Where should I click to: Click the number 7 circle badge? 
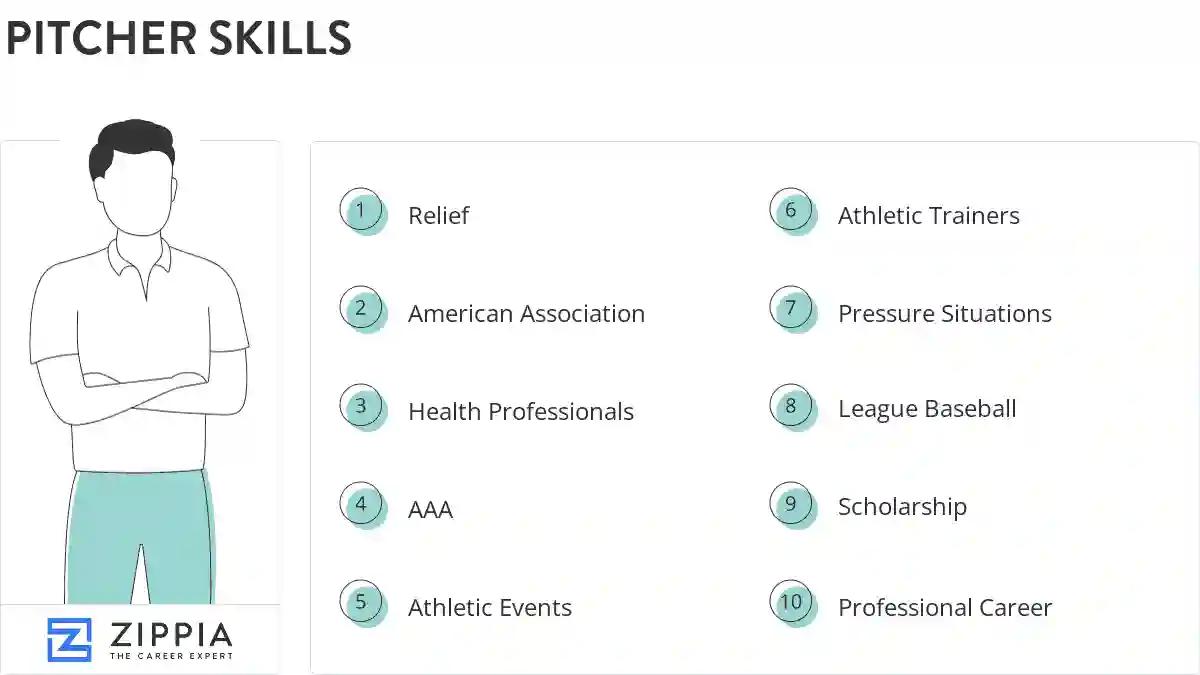(x=791, y=308)
